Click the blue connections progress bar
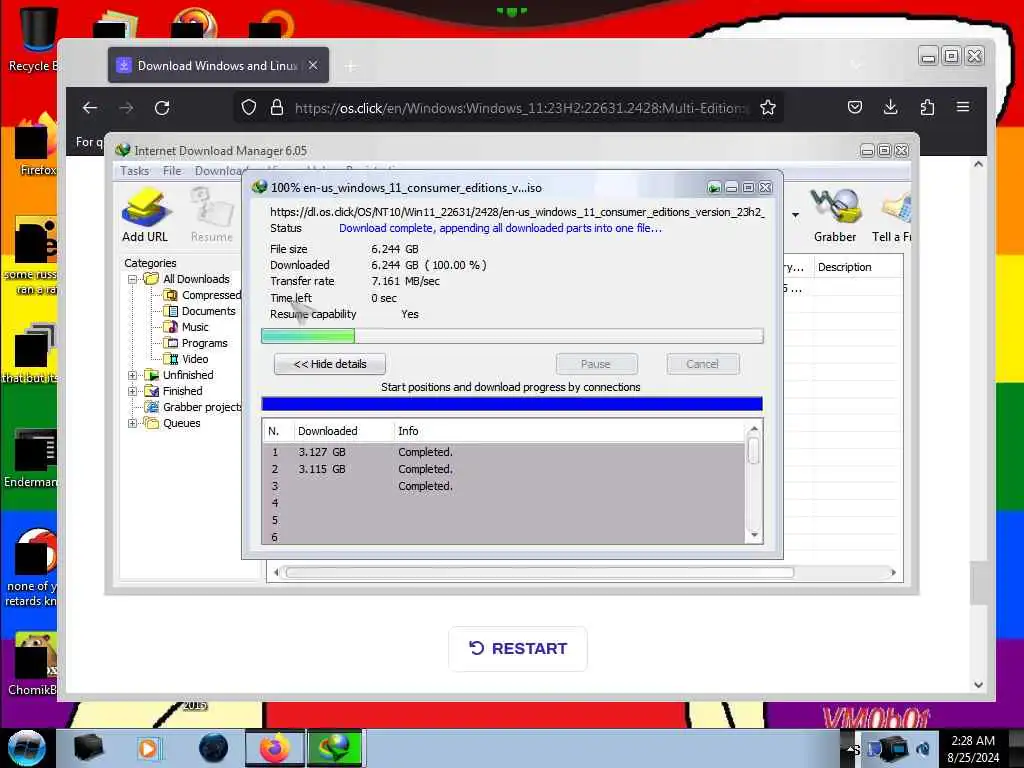Screen dimensions: 1024x768 pyautogui.click(x=512, y=404)
